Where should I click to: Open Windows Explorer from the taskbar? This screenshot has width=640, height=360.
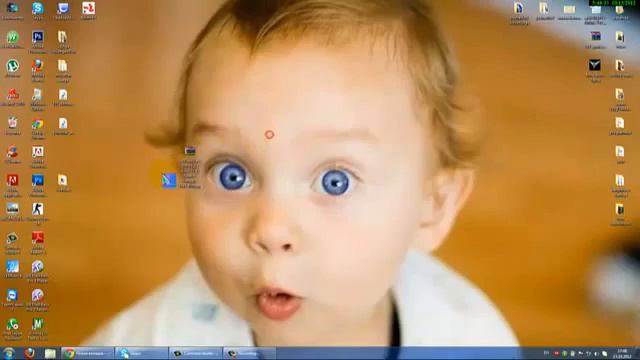50,353
